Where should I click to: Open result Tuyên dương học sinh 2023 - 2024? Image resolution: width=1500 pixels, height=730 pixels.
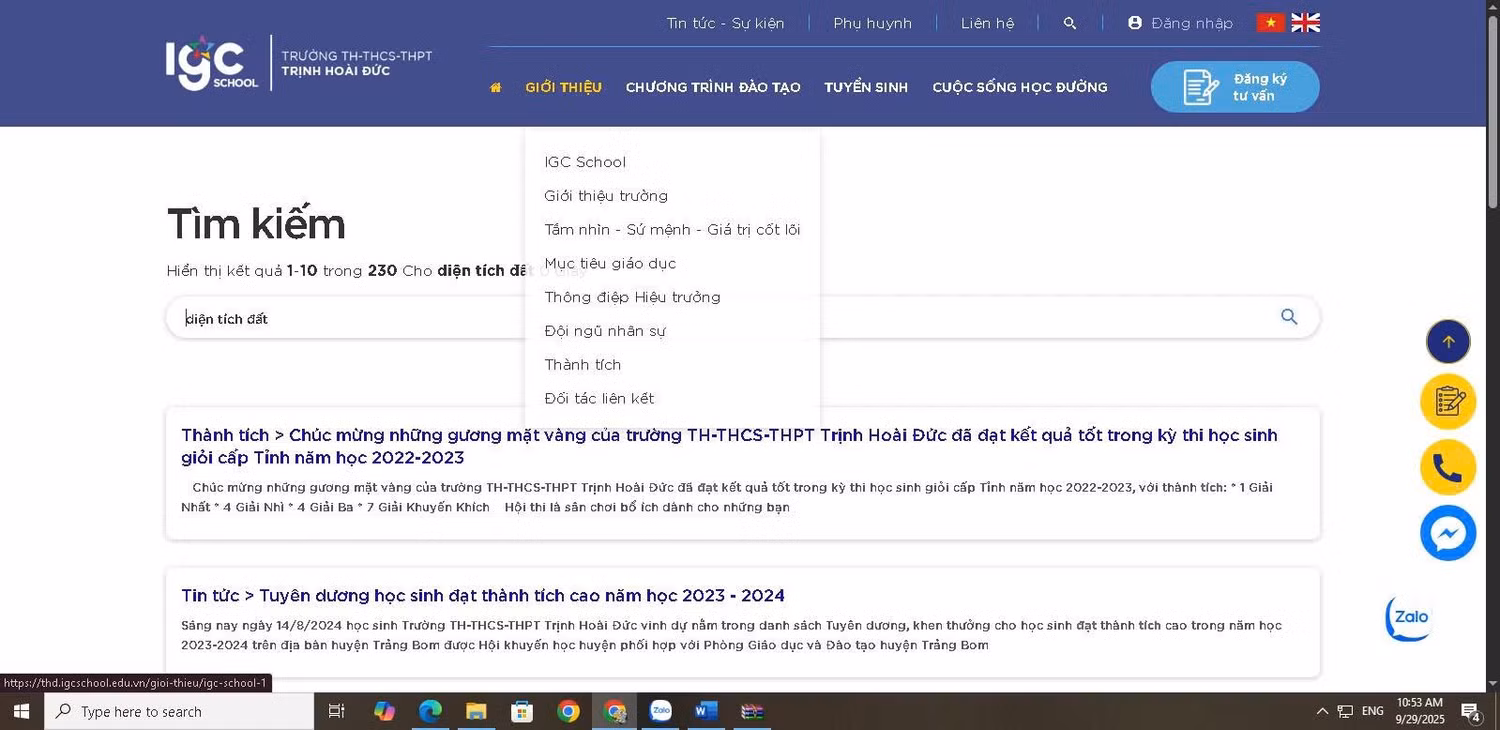tap(483, 596)
